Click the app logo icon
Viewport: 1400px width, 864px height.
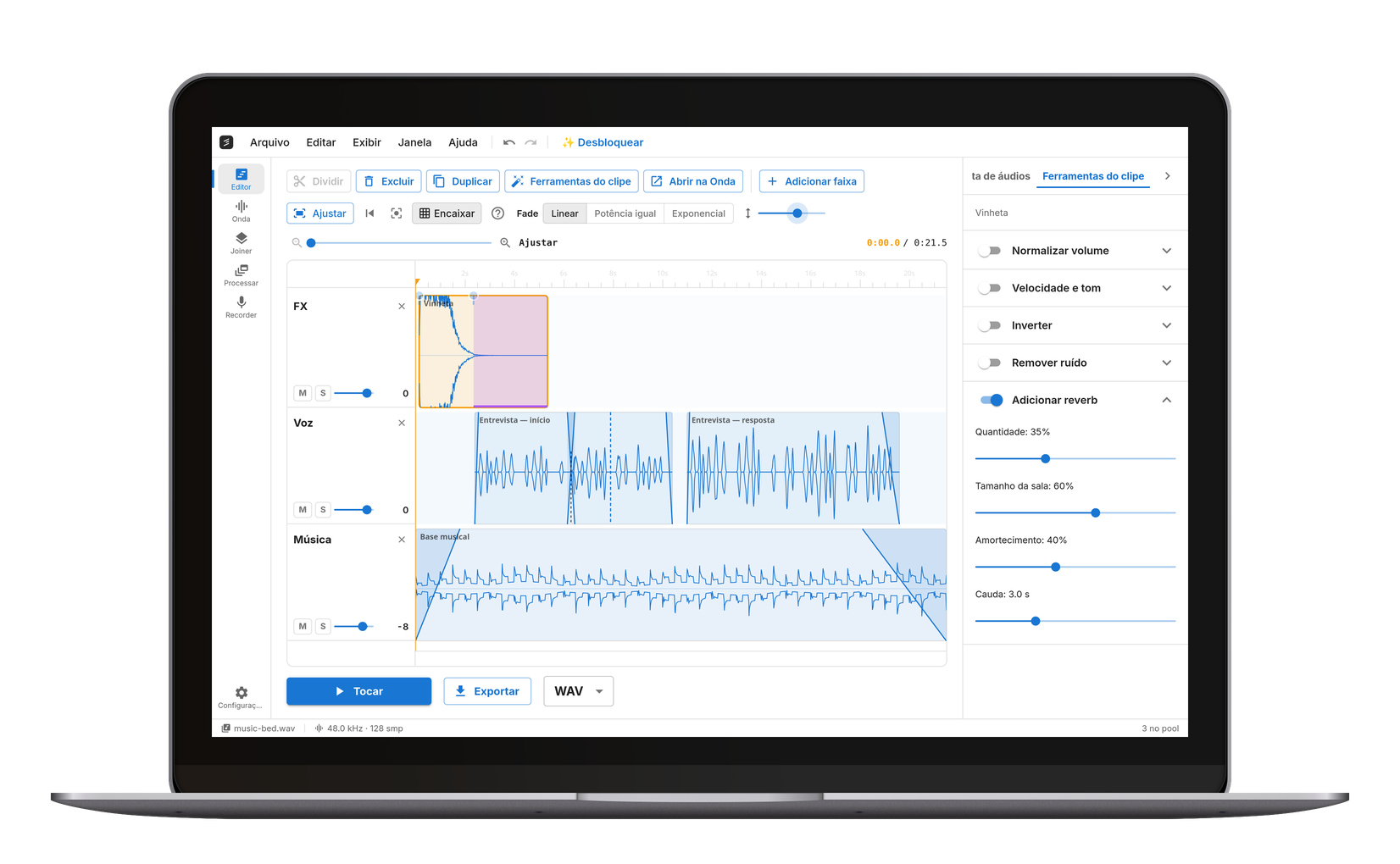point(226,142)
